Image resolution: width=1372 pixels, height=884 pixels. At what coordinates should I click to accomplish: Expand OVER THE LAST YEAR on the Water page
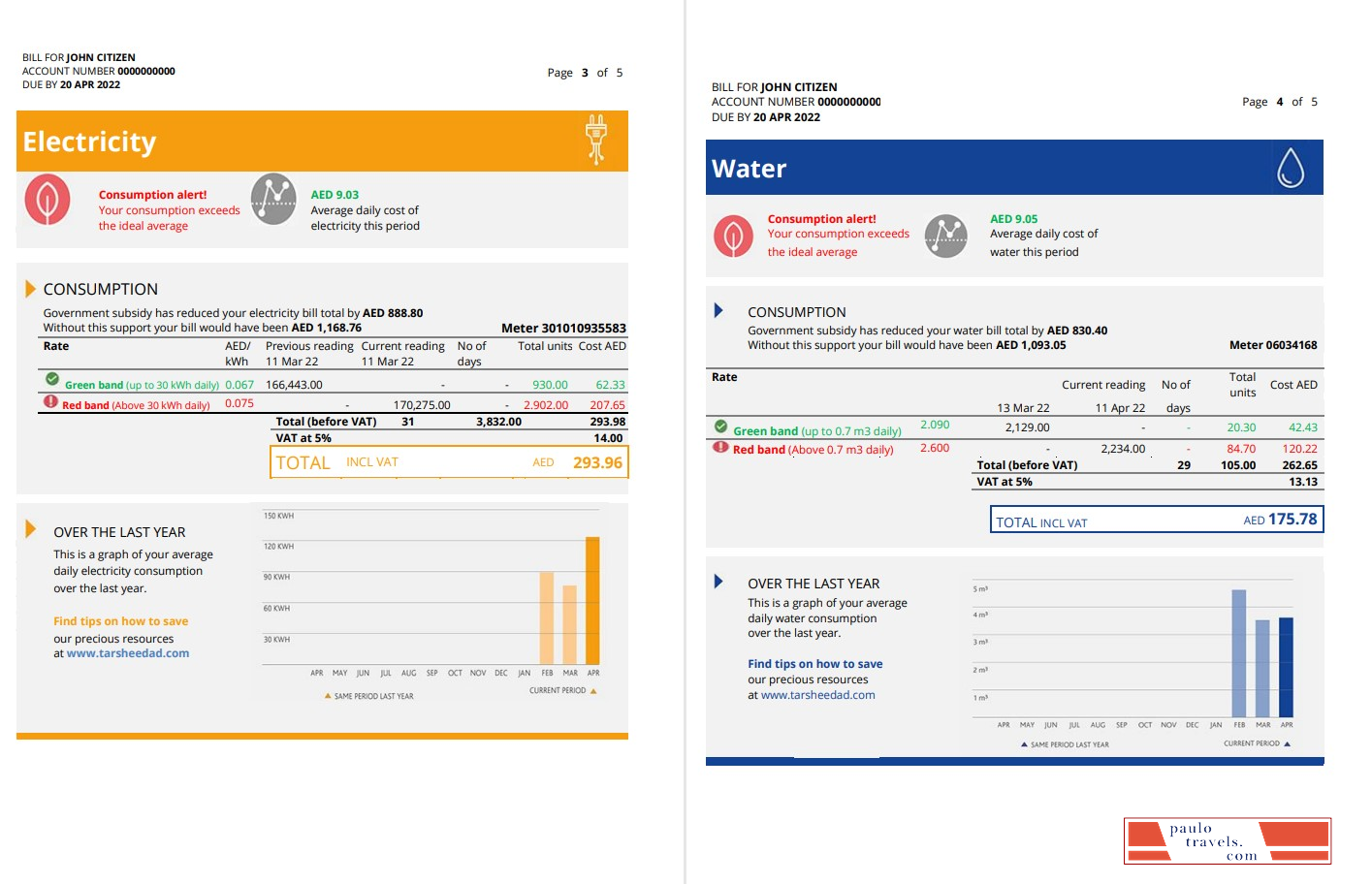click(x=718, y=581)
